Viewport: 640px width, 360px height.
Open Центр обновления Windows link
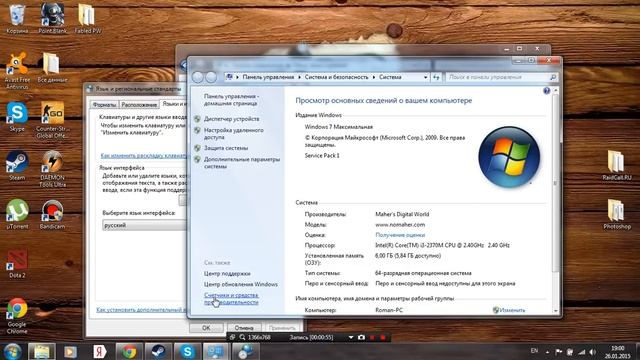tap(241, 284)
